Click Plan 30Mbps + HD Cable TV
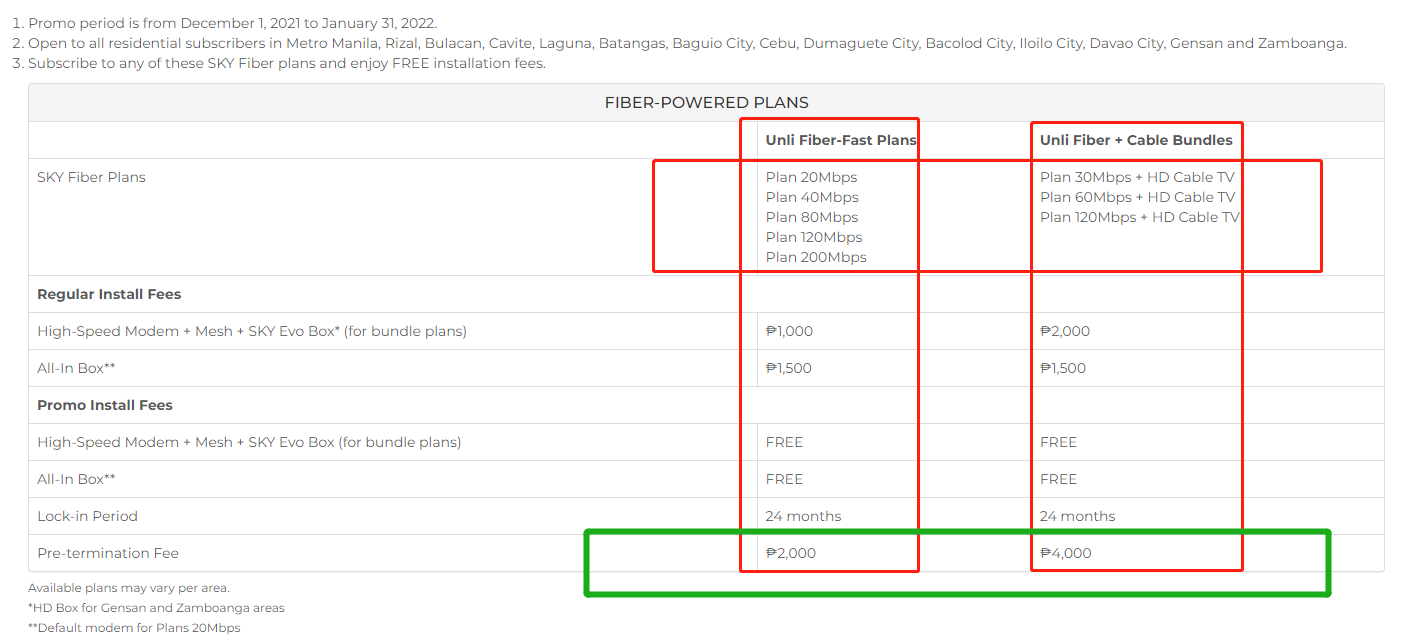The image size is (1404, 640). (1137, 177)
